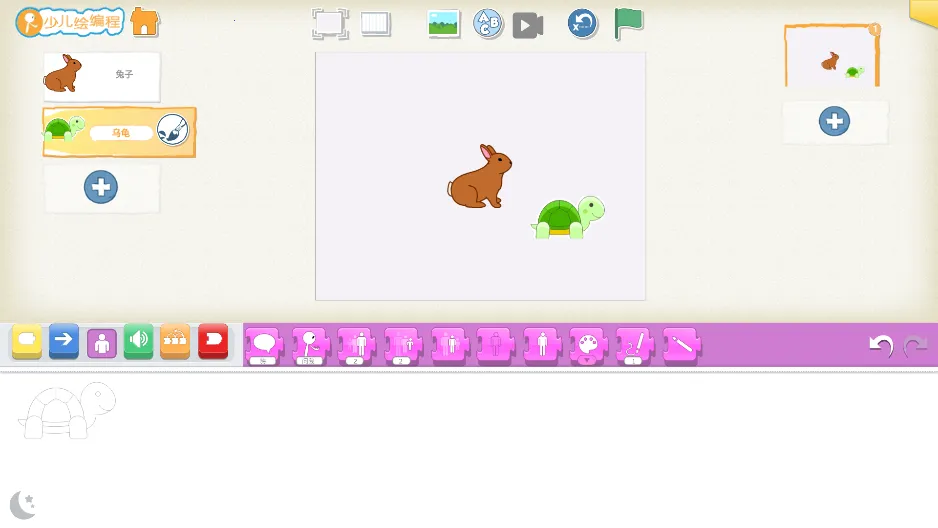The width and height of the screenshot is (938, 528).
Task: Select the color palette block
Action: click(x=588, y=346)
